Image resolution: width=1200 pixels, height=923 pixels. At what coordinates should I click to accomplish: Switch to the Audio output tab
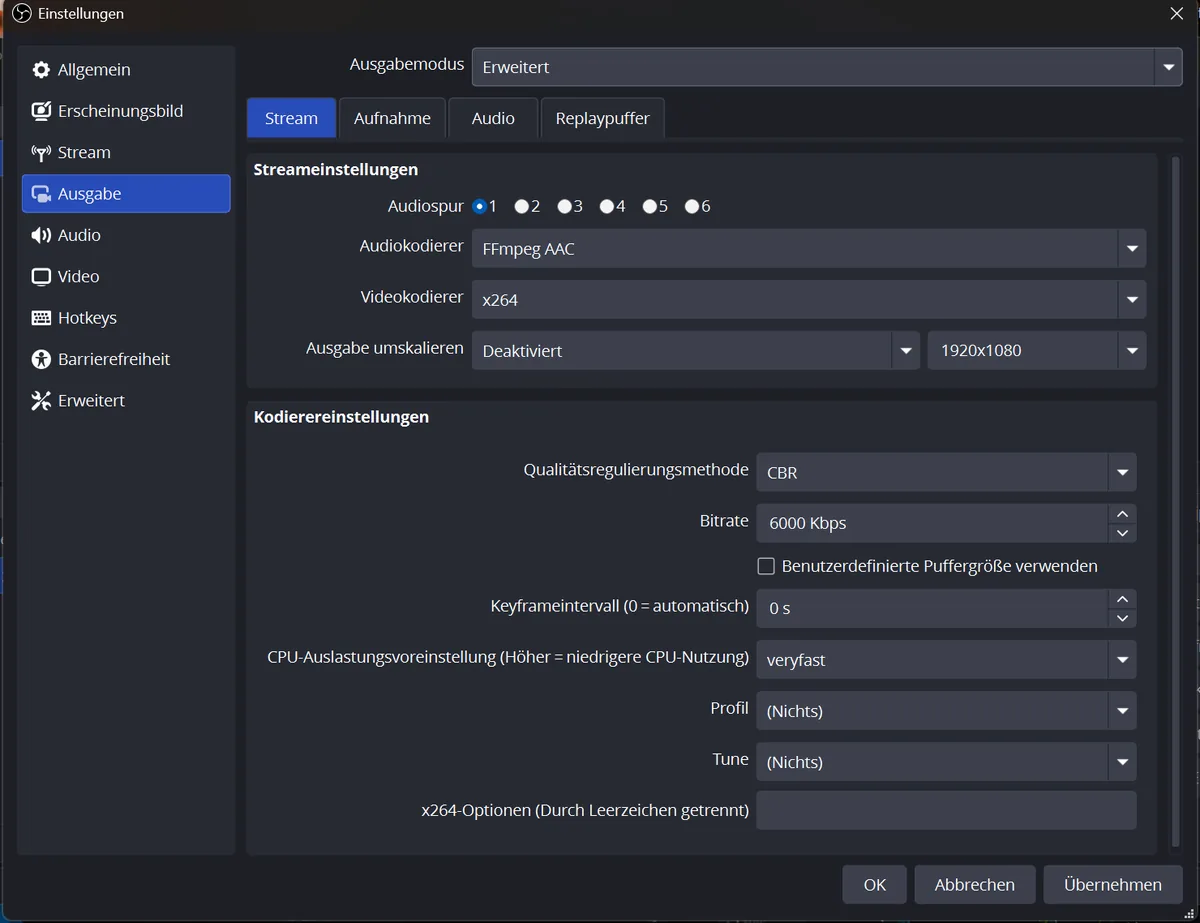pos(493,118)
